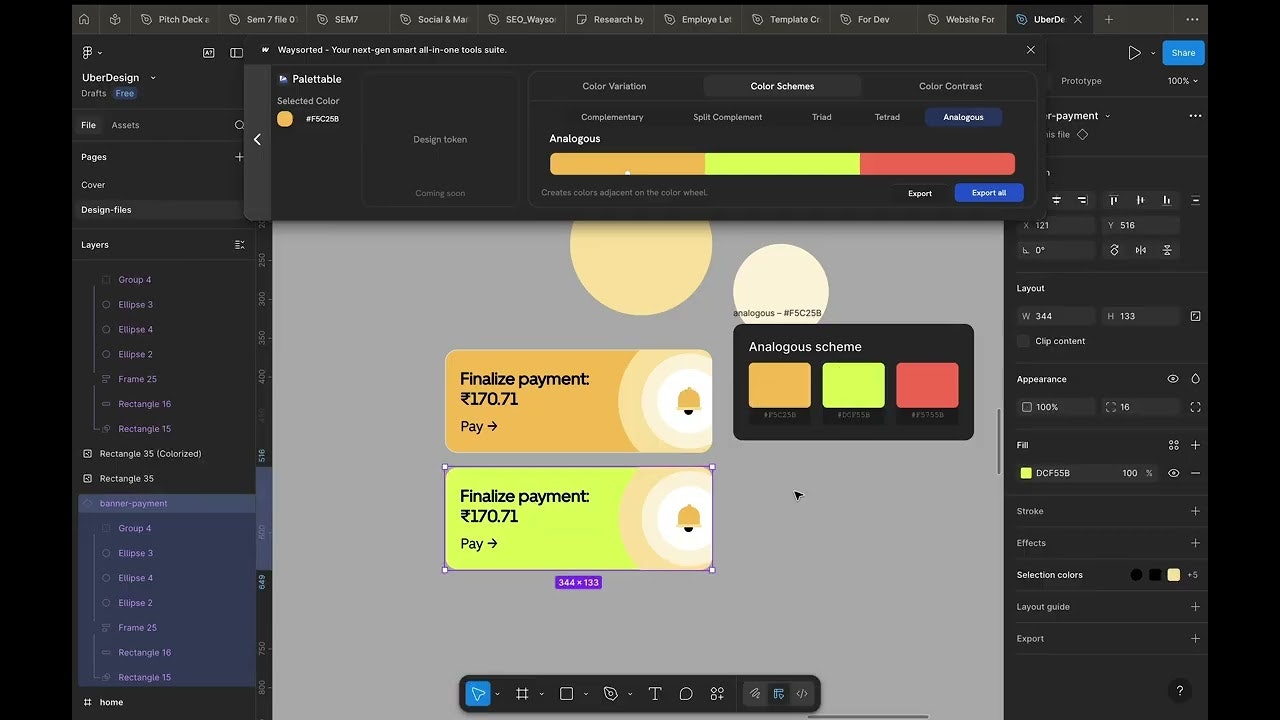
Task: Select the Comment tool
Action: pos(686,694)
